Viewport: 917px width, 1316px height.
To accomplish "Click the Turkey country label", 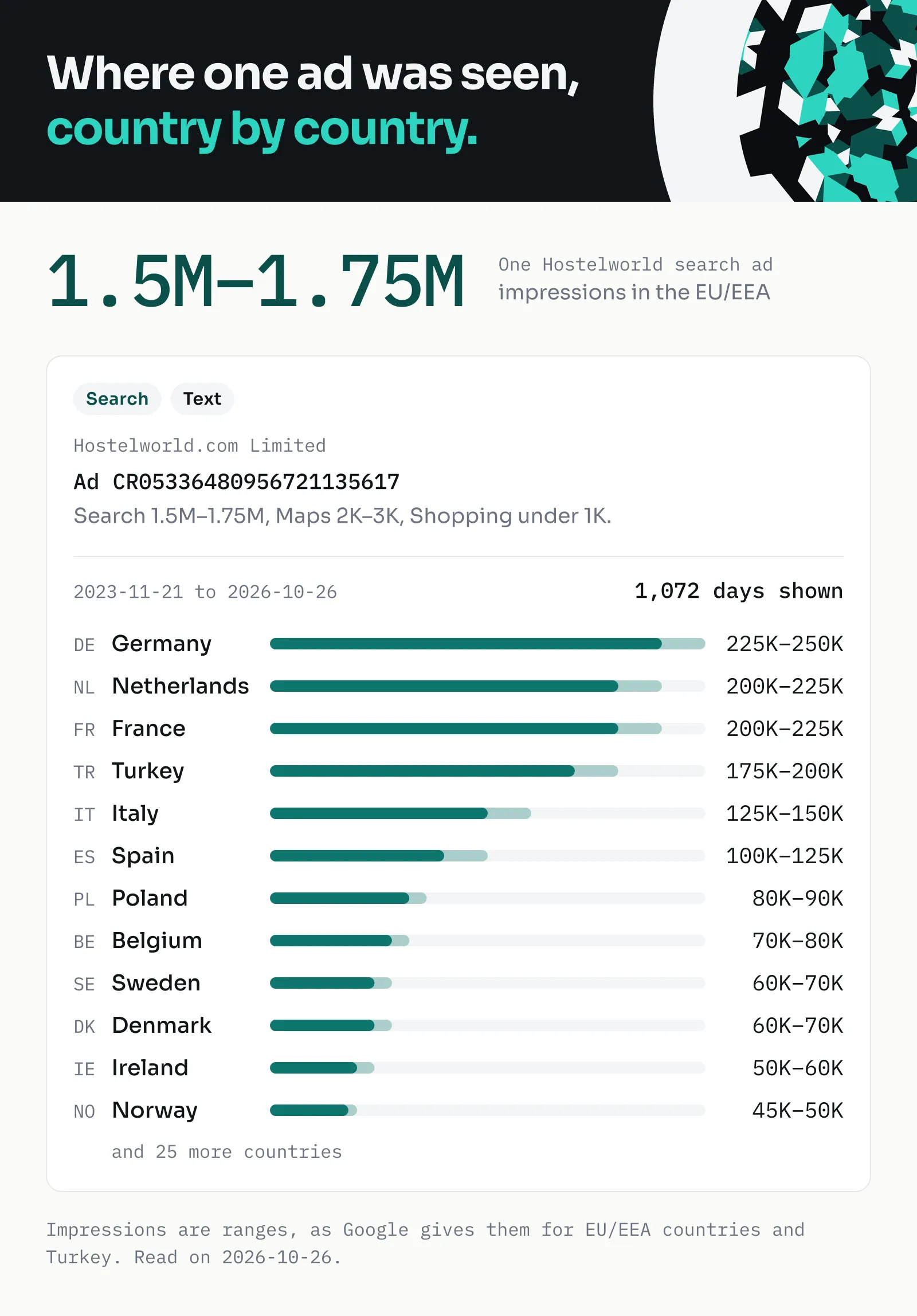I will click(x=148, y=771).
